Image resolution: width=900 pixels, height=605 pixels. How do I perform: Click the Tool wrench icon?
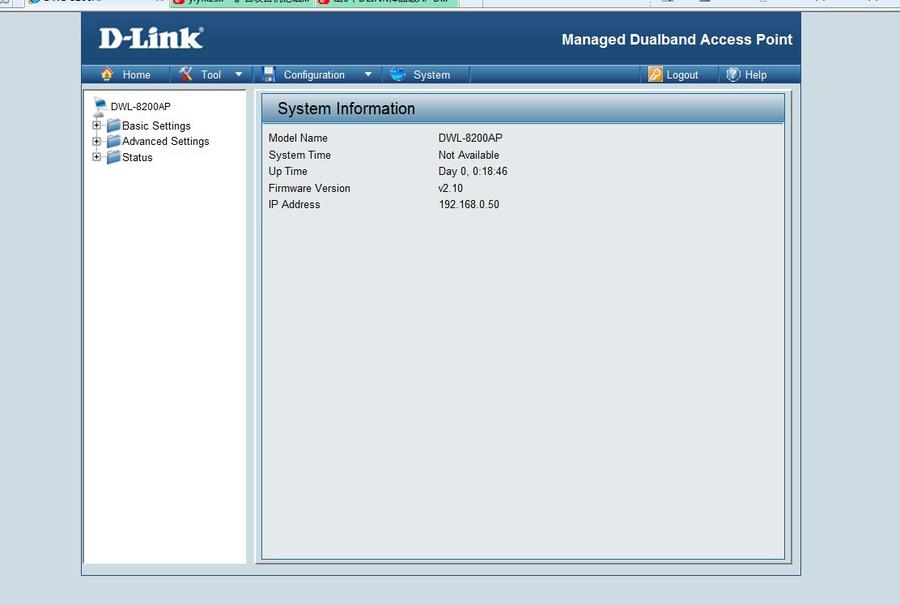(185, 74)
